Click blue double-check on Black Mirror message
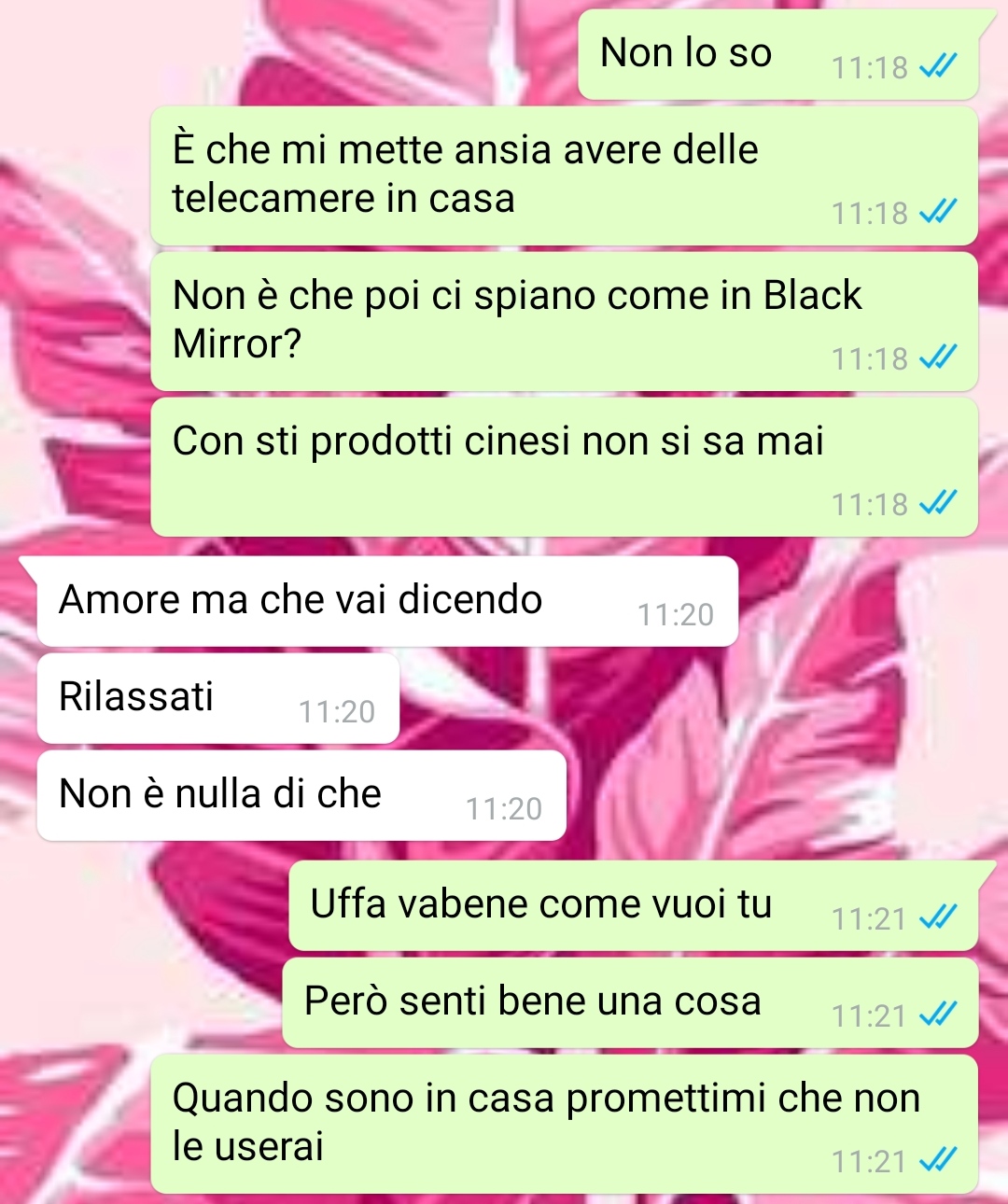This screenshot has width=1008, height=1204. (x=938, y=358)
